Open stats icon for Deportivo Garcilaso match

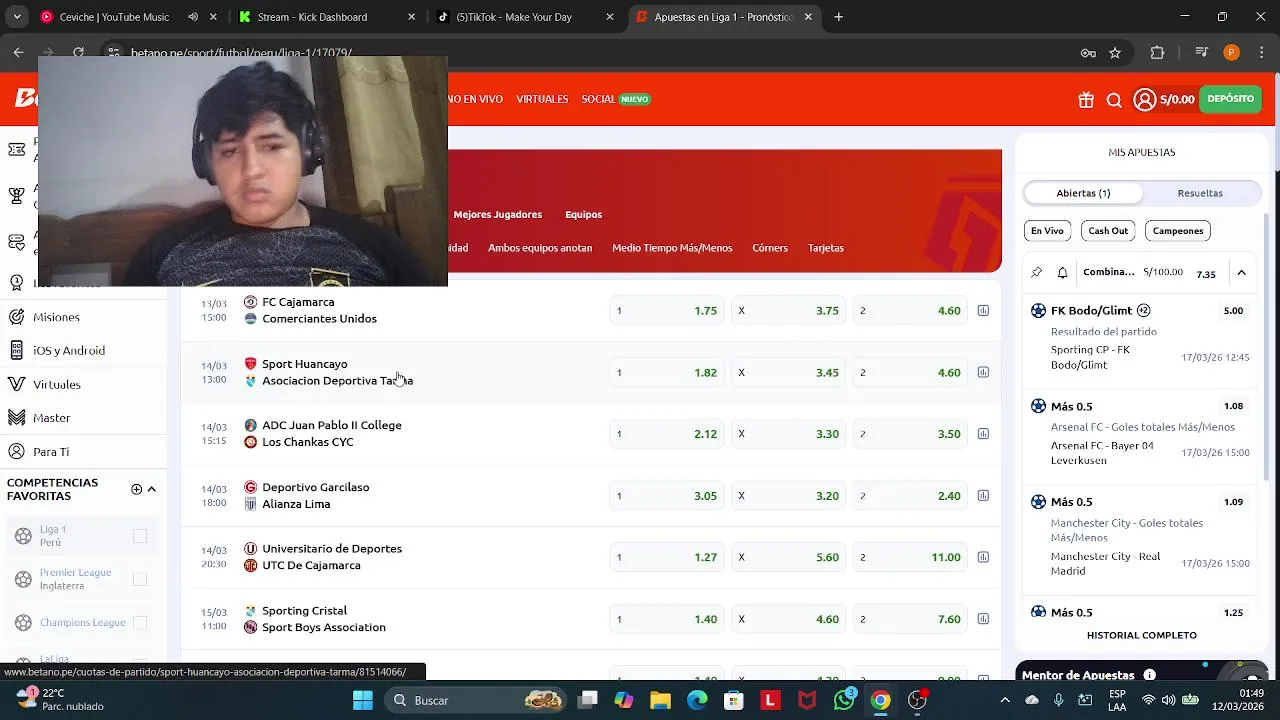[x=983, y=496]
